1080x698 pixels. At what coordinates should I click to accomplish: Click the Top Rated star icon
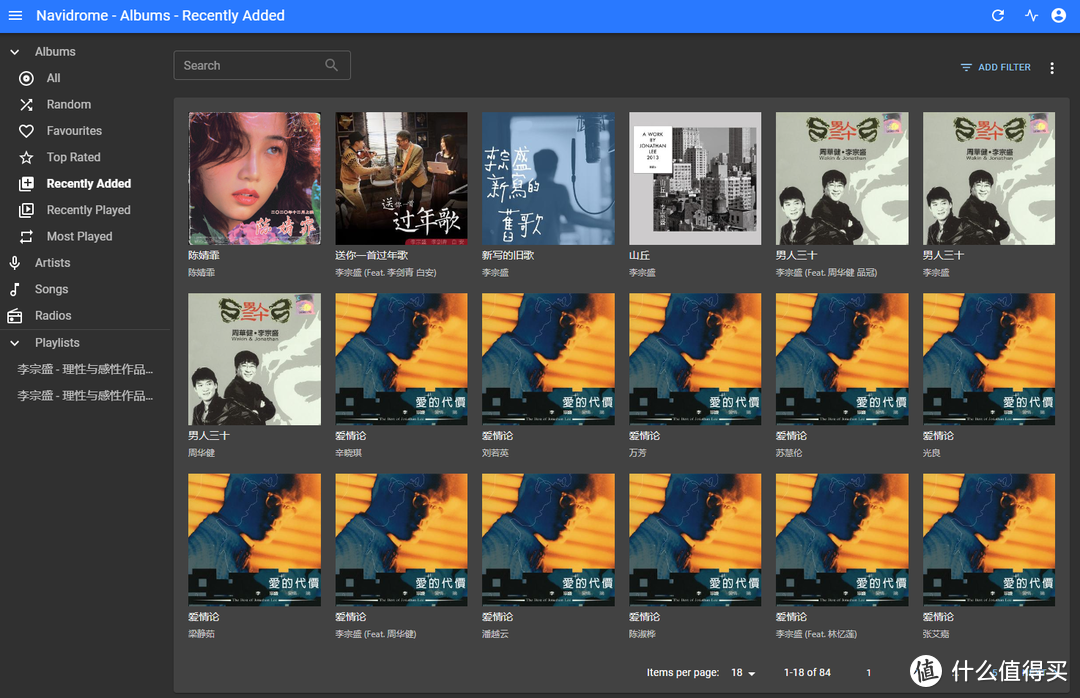(26, 157)
